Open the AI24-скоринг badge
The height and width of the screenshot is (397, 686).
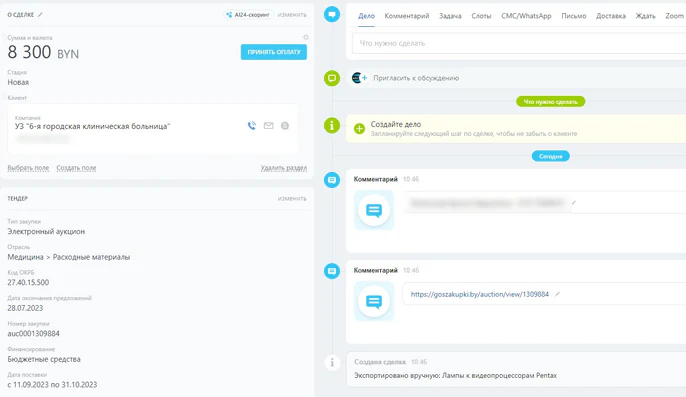tap(248, 15)
